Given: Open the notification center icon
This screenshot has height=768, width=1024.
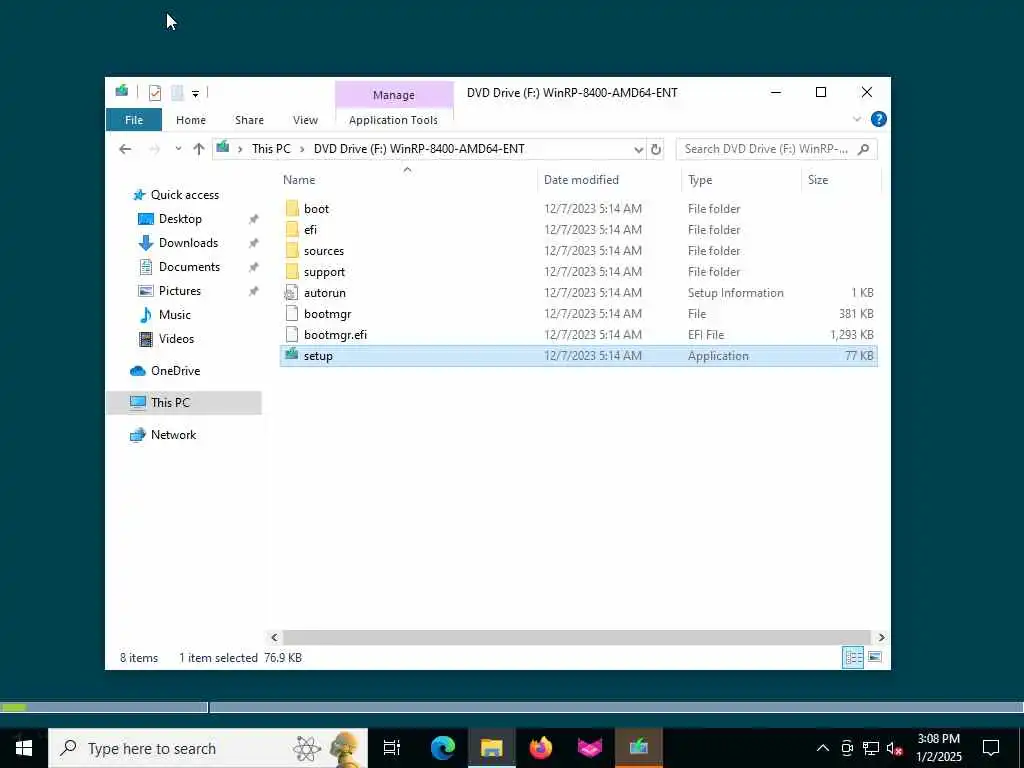Looking at the screenshot, I should pos(991,748).
